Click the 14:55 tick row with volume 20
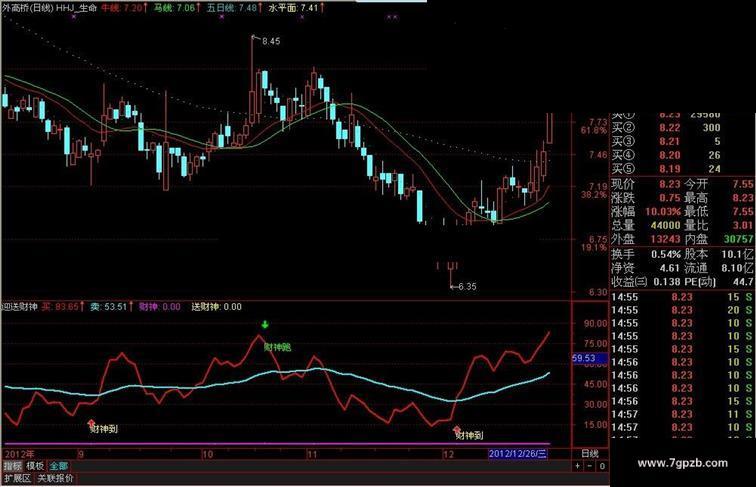The image size is (756, 487). [x=681, y=310]
